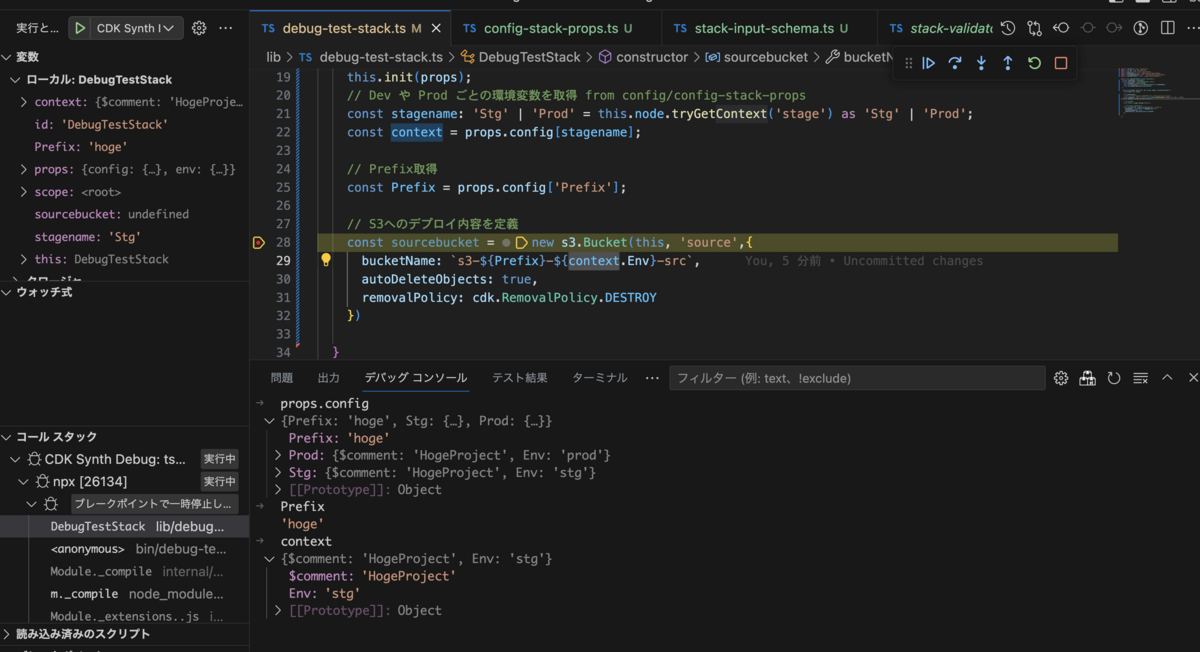Clear the debug console output
Viewport: 1200px width, 652px height.
tap(1140, 378)
